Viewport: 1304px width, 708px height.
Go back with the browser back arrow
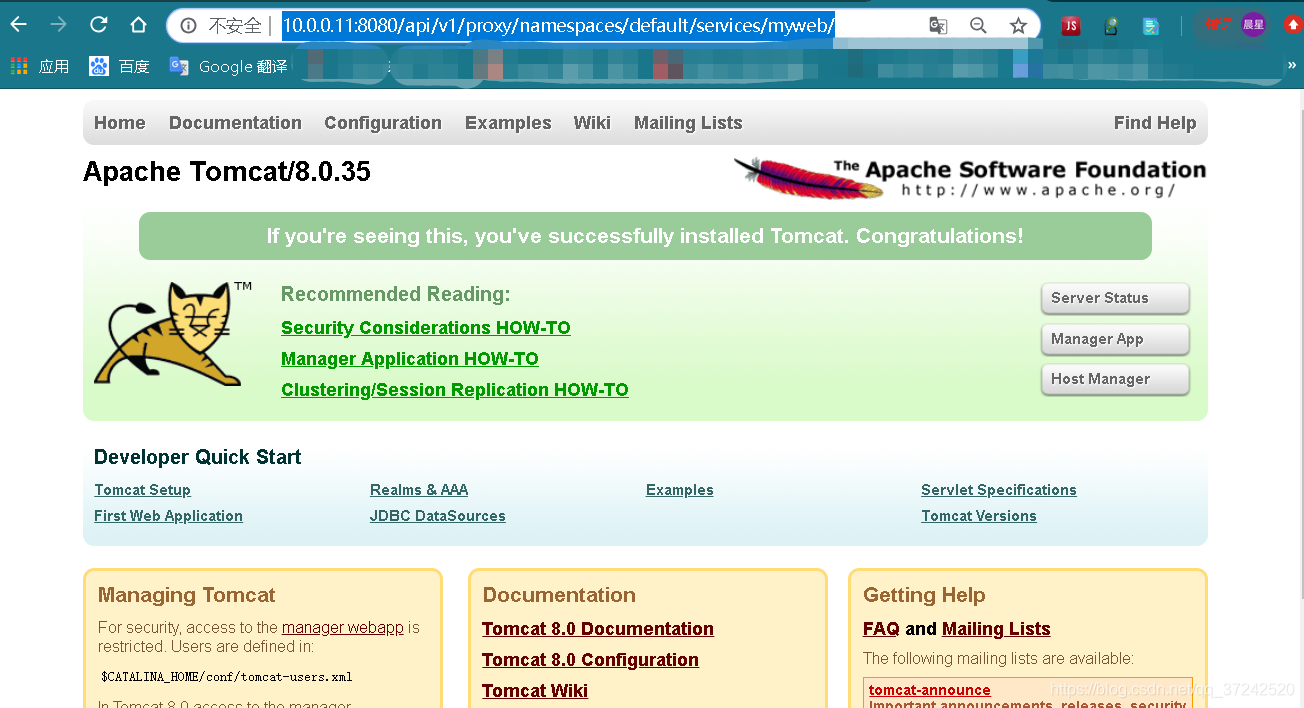[x=19, y=25]
